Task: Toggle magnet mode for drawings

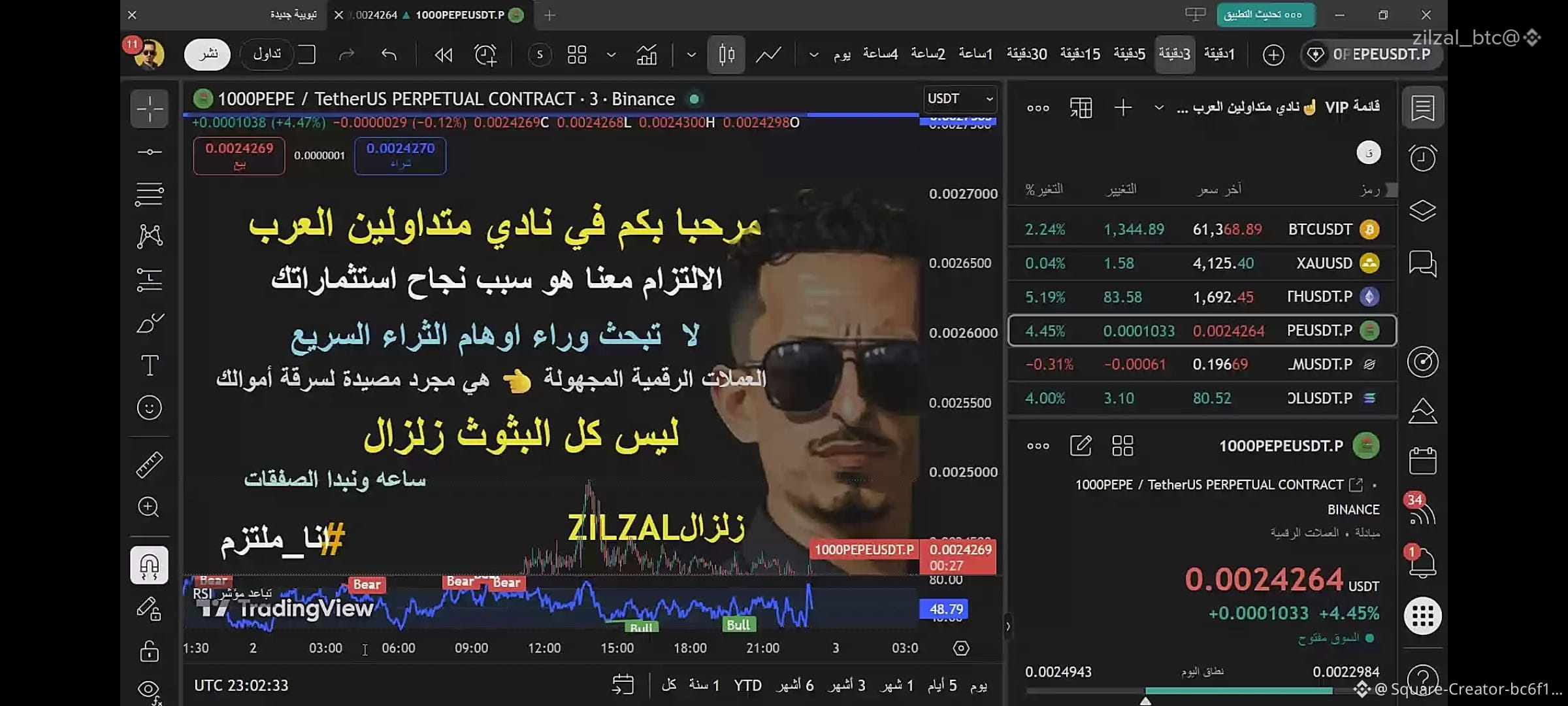Action: [x=150, y=565]
